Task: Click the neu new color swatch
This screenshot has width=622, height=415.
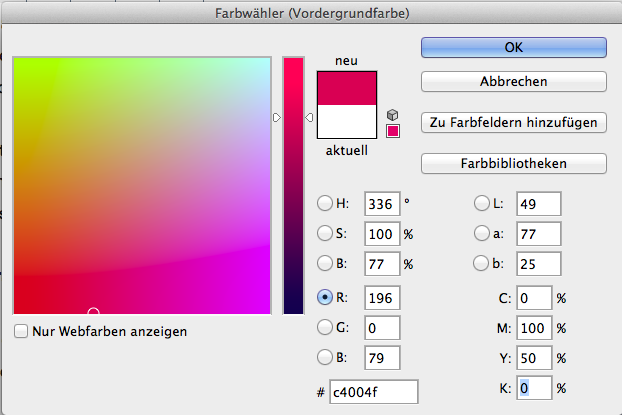Action: 347,88
